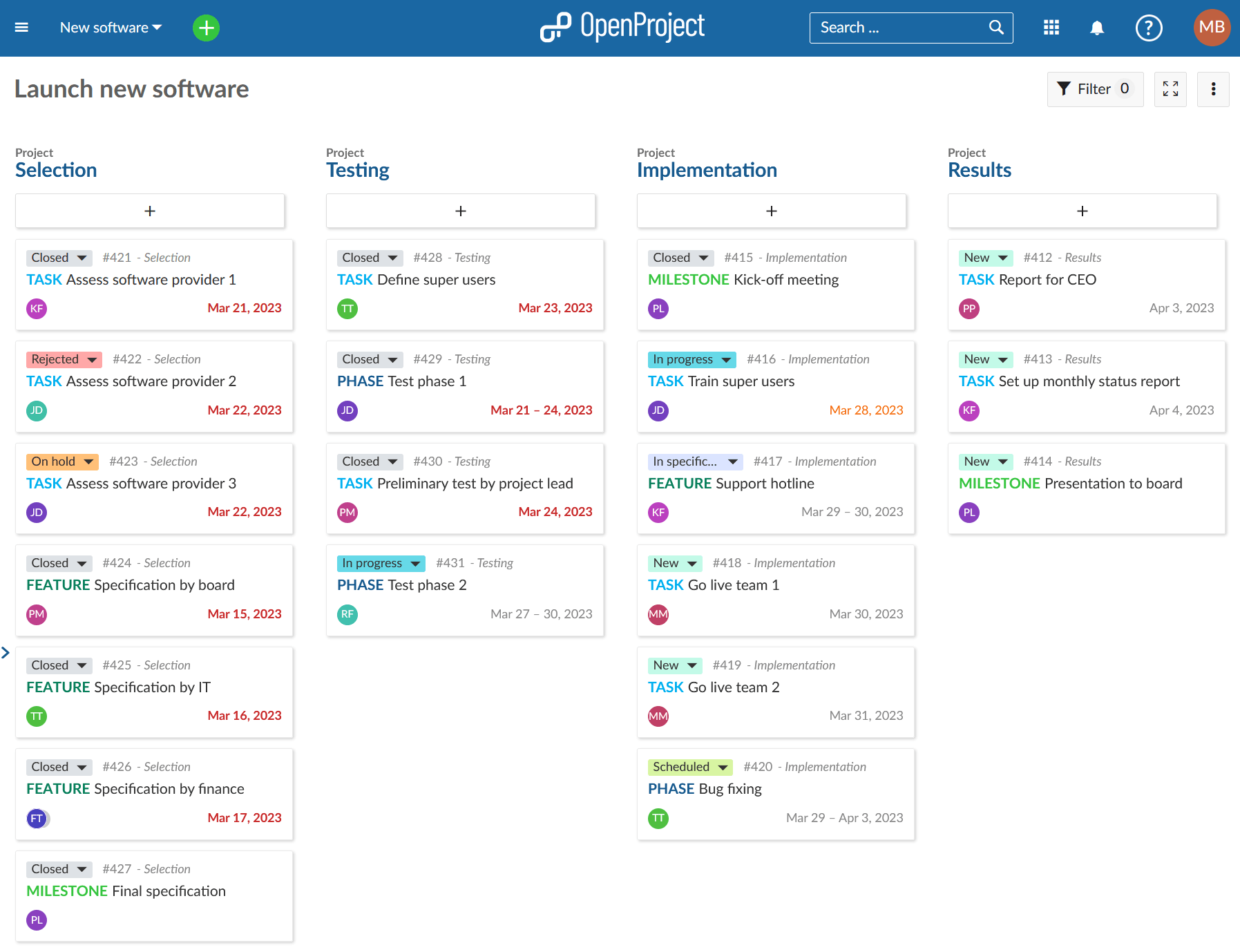The width and height of the screenshot is (1240, 952).
Task: Open the New software project dropdown
Action: [x=110, y=28]
